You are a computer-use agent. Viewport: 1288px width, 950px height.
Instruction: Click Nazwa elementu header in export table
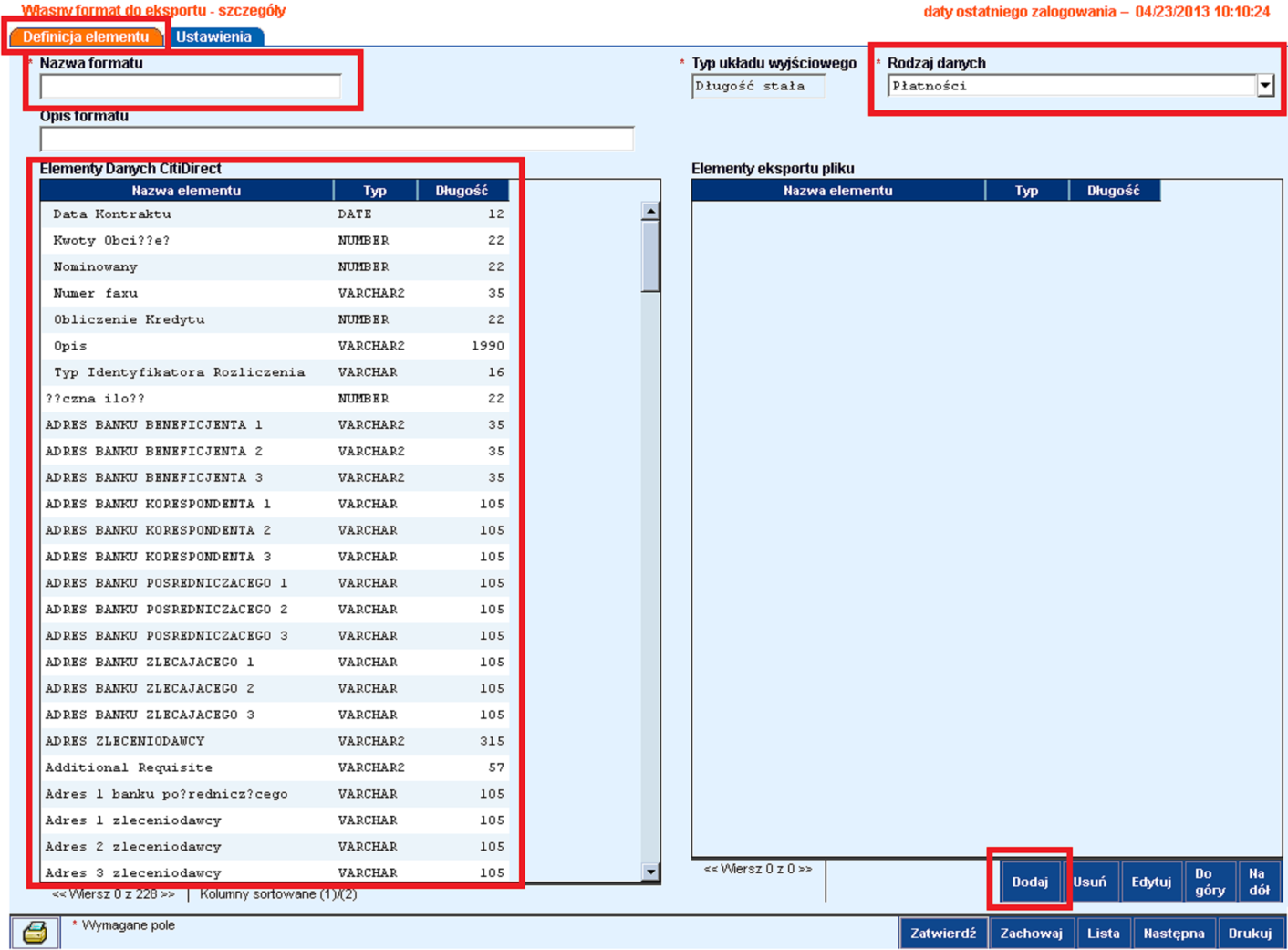[837, 191]
